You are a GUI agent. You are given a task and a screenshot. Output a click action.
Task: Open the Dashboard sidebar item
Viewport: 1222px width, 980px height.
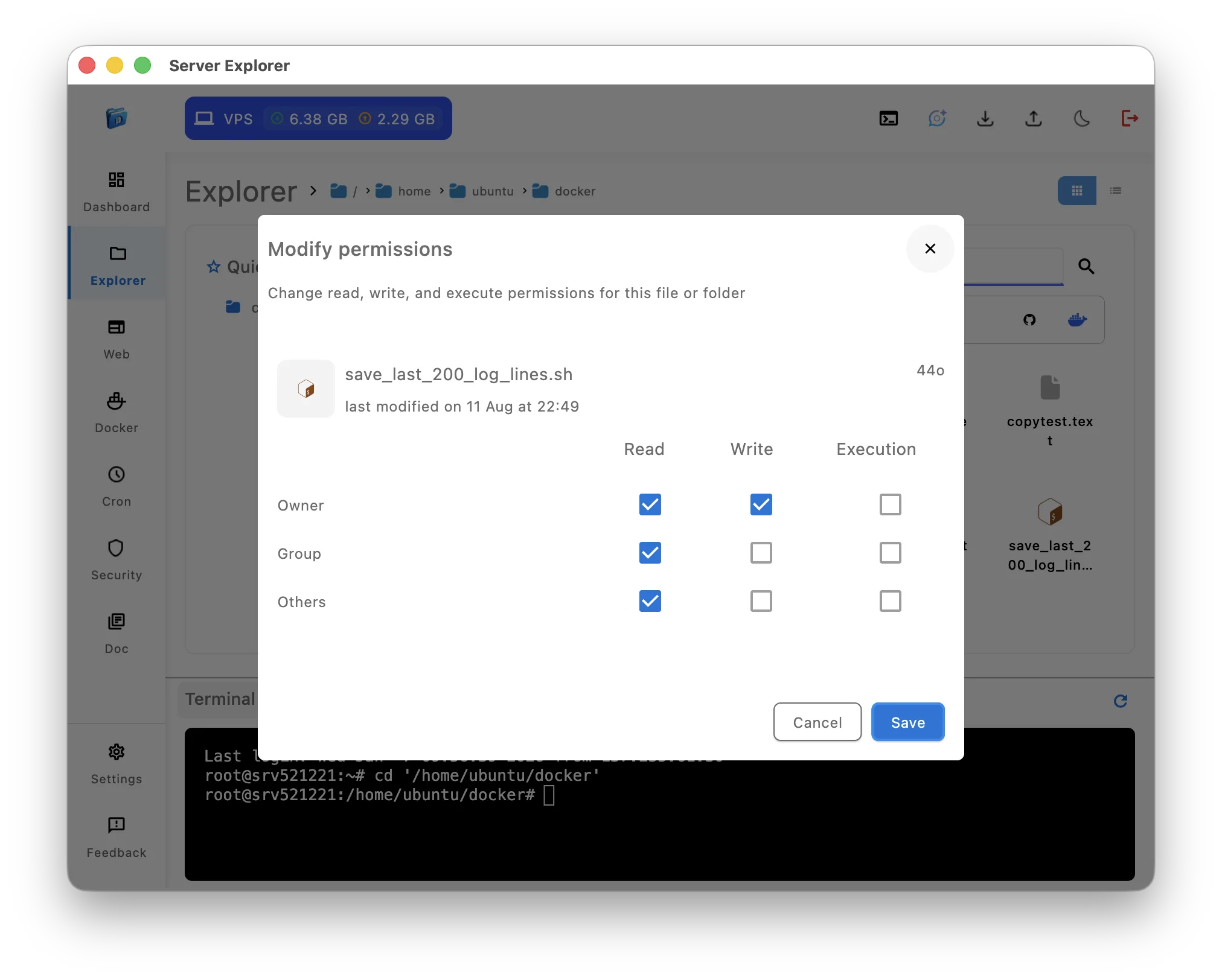pyautogui.click(x=116, y=191)
